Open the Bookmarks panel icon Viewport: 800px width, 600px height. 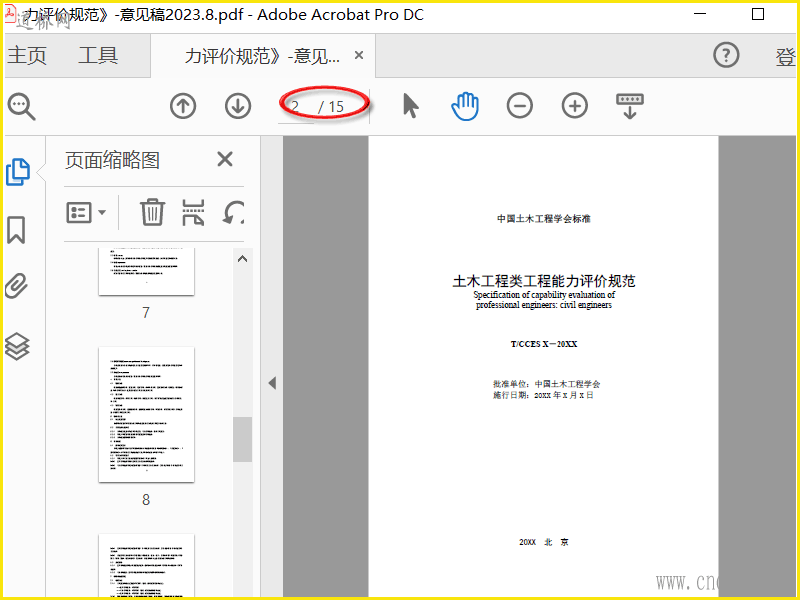[16, 230]
